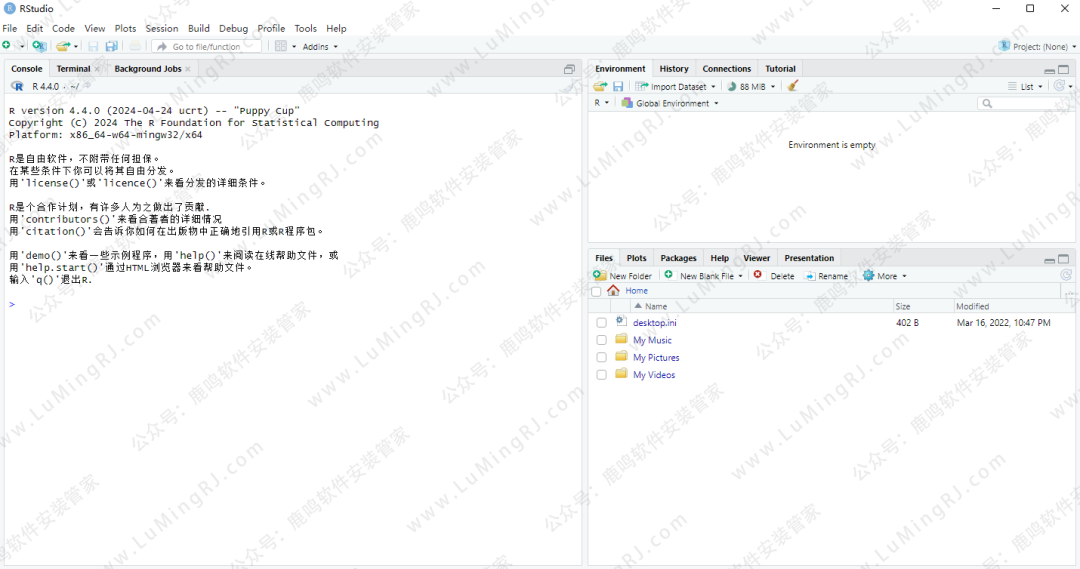Click the console input prompt line
The image size is (1080, 569).
[x=293, y=304]
